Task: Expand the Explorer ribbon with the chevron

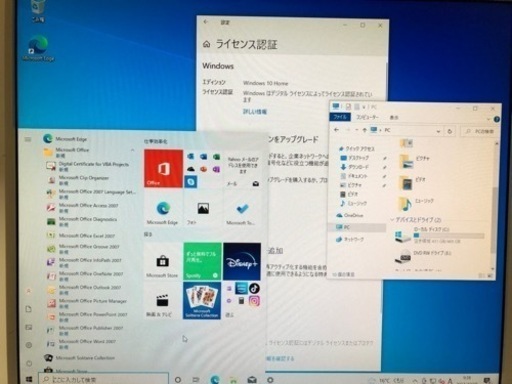Action: point(489,119)
